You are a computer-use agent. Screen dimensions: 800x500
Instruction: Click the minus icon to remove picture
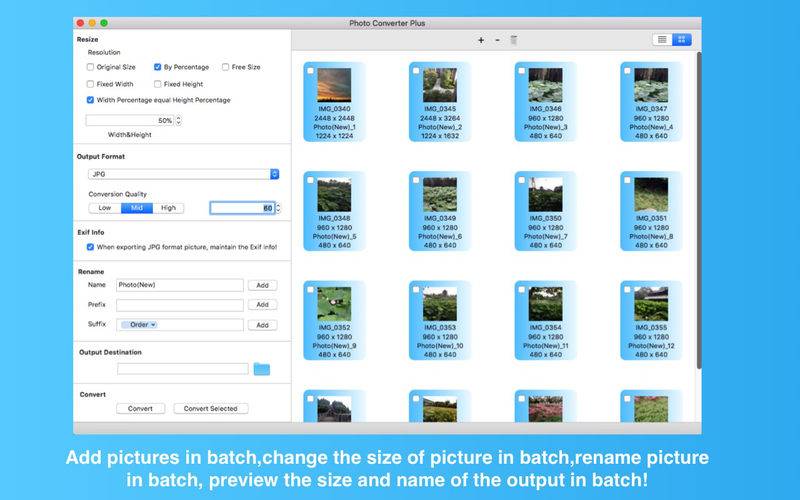click(497, 40)
